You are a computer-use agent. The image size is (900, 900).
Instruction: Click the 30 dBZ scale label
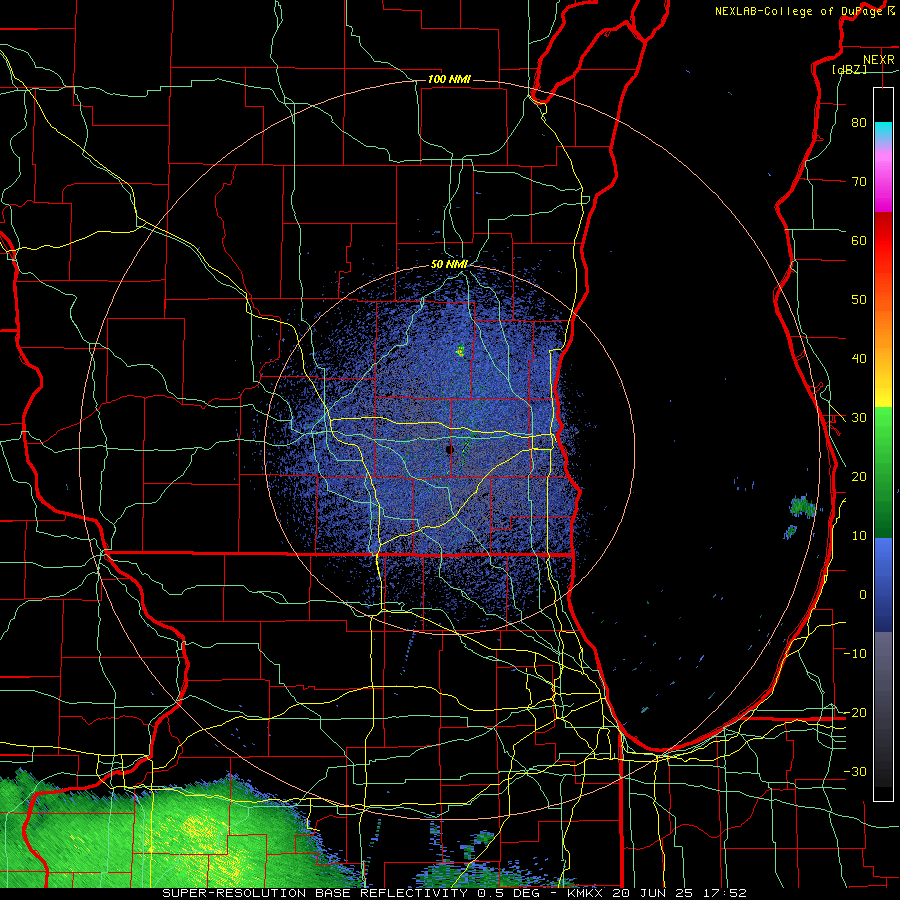tap(859, 417)
